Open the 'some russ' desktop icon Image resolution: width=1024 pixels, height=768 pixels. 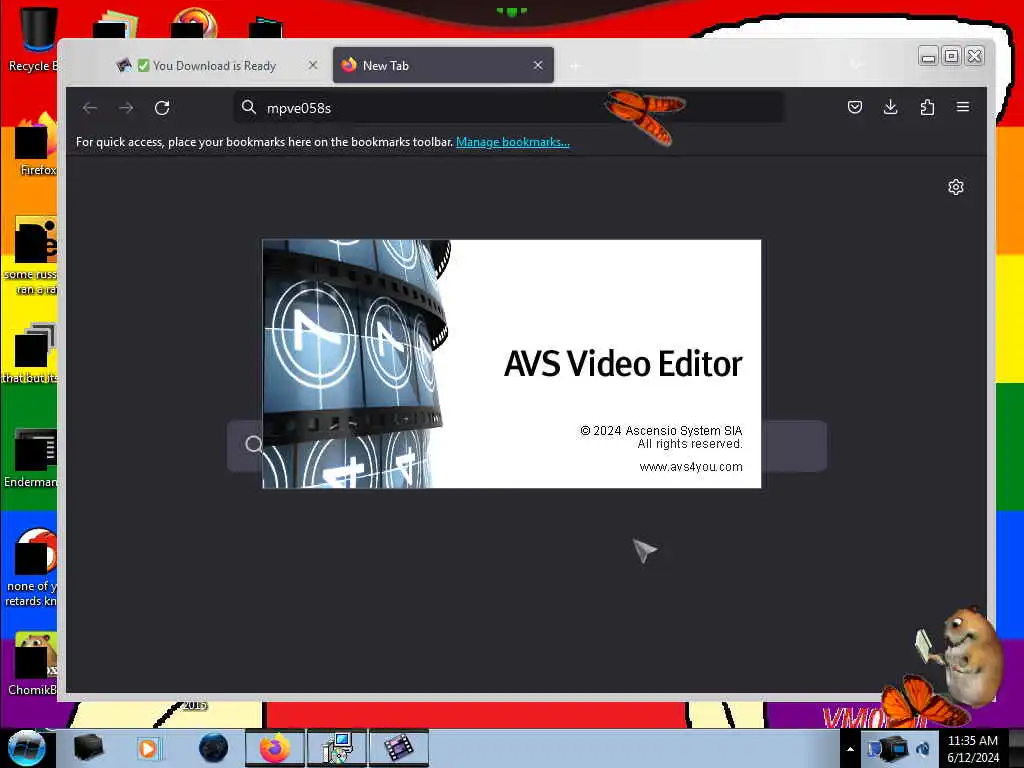(x=31, y=256)
